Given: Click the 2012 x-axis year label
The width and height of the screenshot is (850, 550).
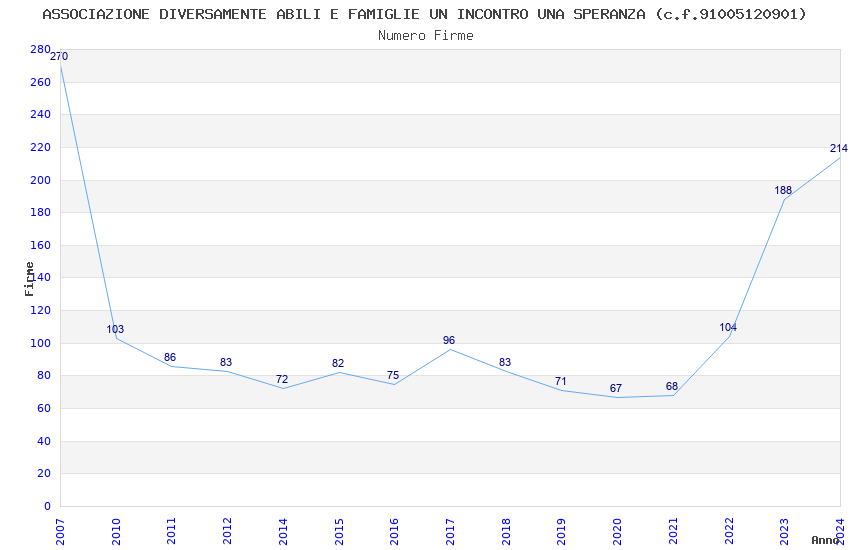Looking at the screenshot, I should pyautogui.click(x=227, y=531).
